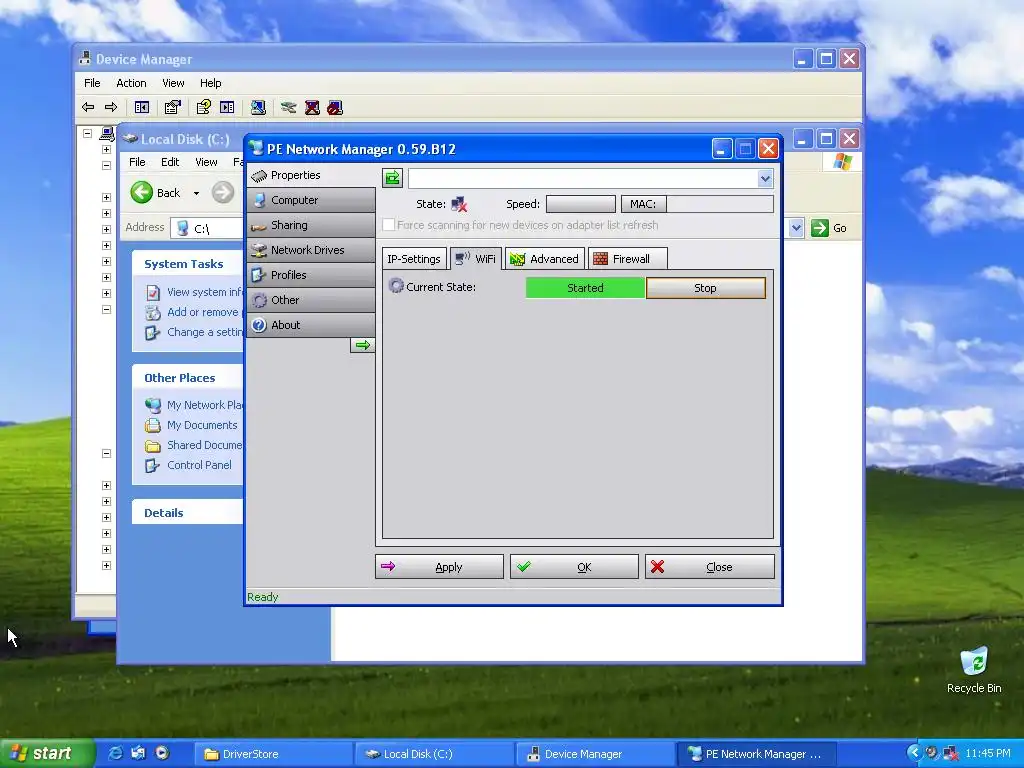Collapse the root computer node in Device Manager
Viewport: 1024px width, 768px height.
tap(88, 133)
